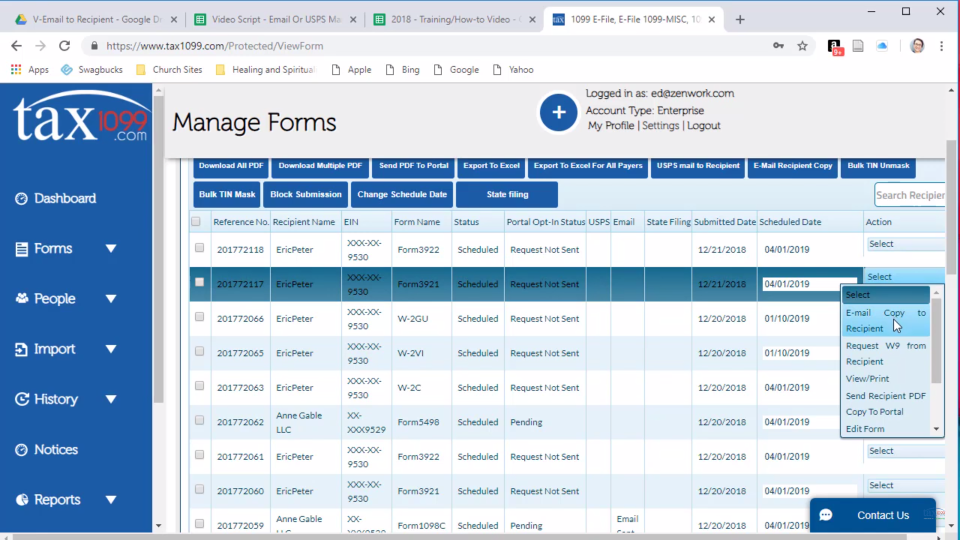
Task: Collapse Action dropdown for row 201772117
Action: tap(904, 277)
